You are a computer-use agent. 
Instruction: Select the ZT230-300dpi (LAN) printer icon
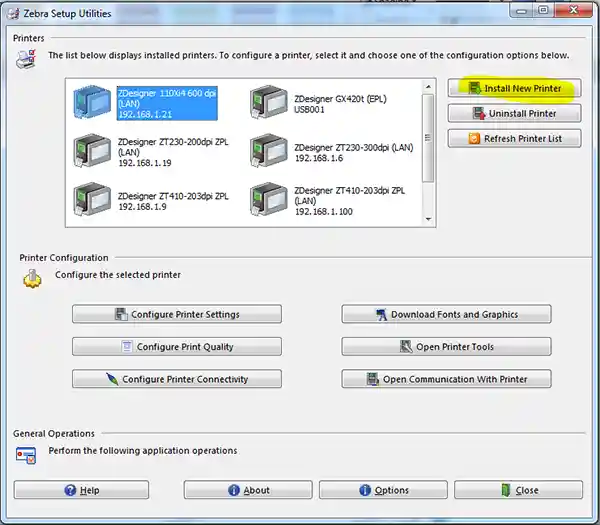click(269, 151)
